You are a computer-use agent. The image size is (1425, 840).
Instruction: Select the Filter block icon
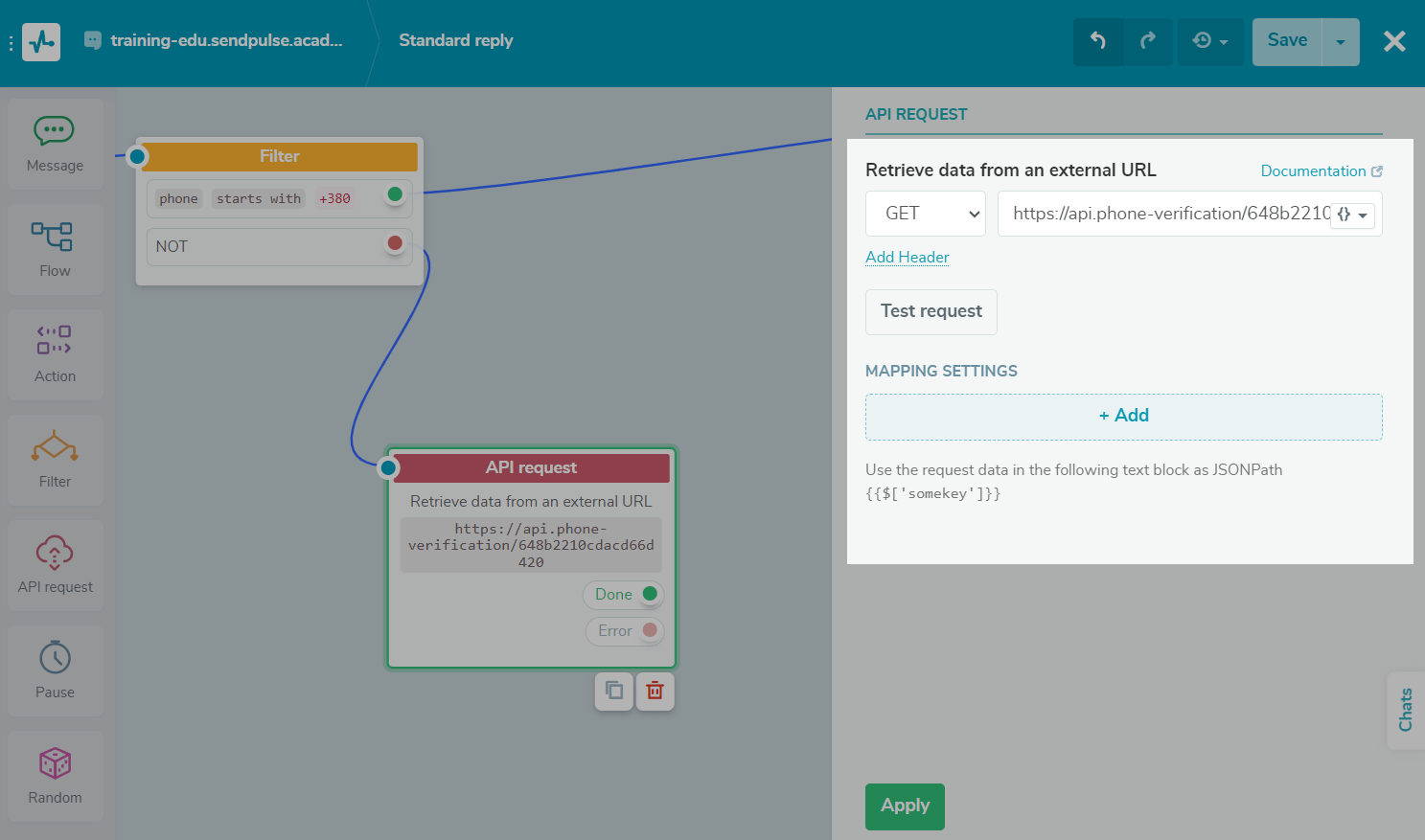pyautogui.click(x=55, y=446)
